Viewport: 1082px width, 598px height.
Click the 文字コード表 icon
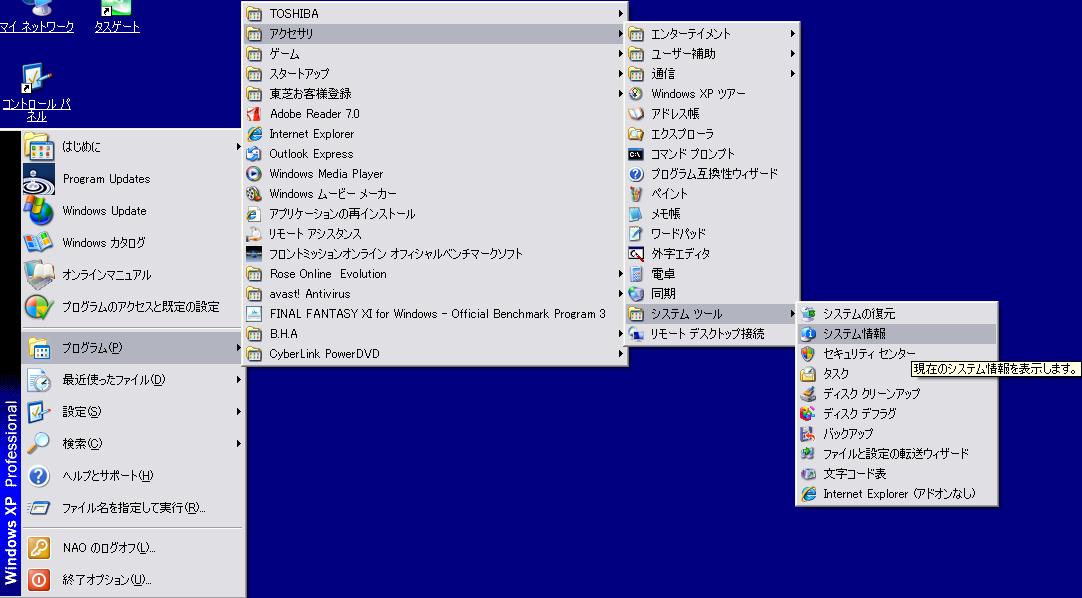[807, 474]
